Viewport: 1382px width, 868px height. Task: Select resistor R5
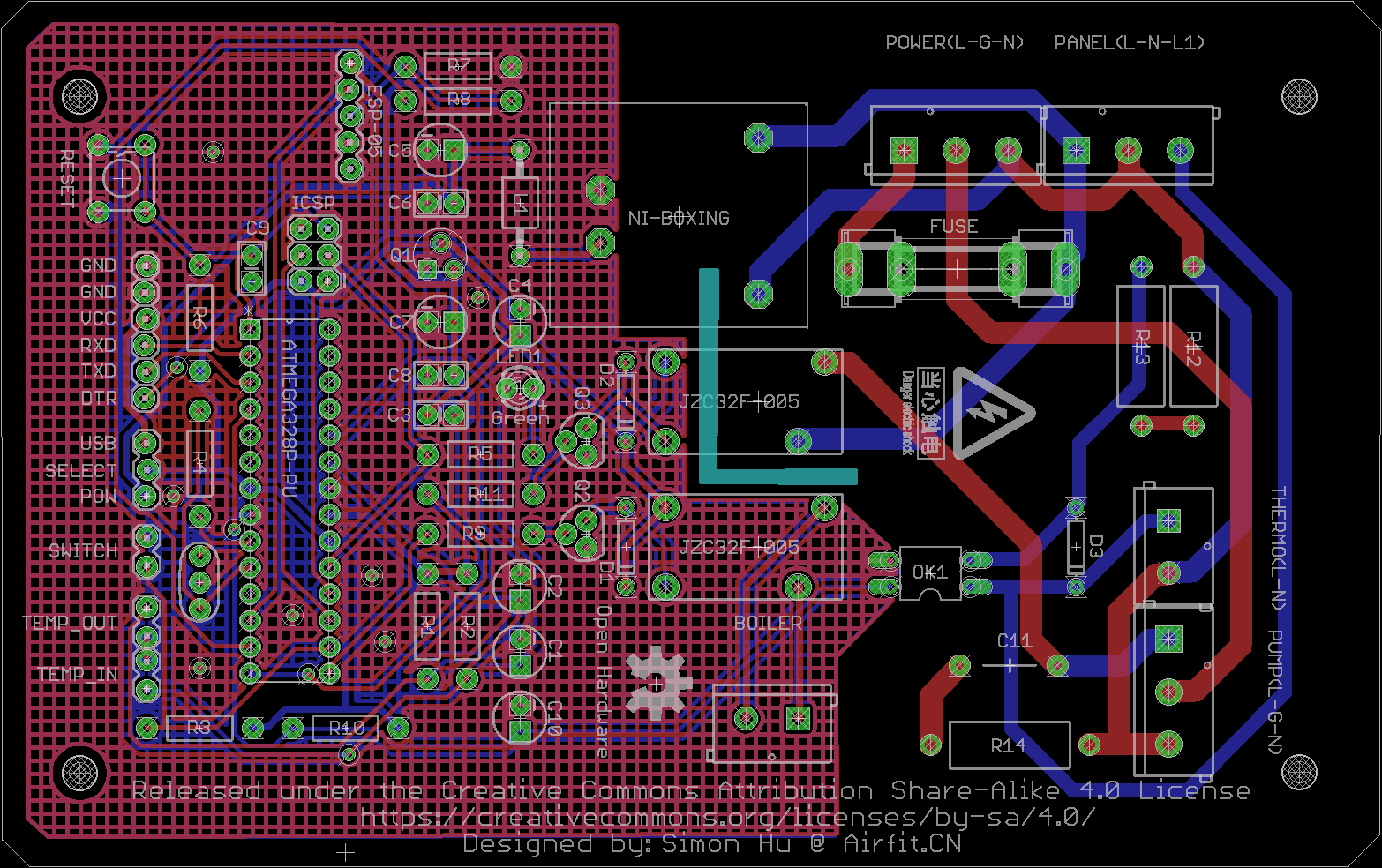[x=480, y=454]
